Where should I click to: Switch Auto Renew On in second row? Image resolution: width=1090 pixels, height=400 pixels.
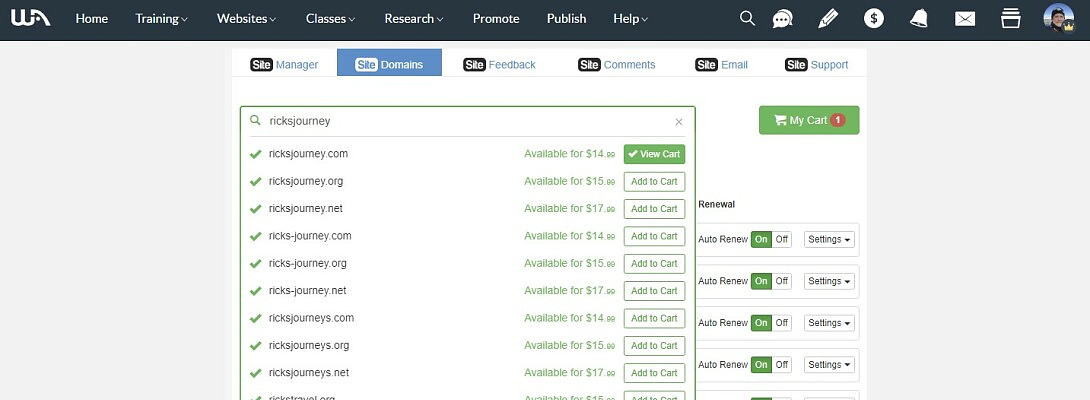pyautogui.click(x=762, y=281)
